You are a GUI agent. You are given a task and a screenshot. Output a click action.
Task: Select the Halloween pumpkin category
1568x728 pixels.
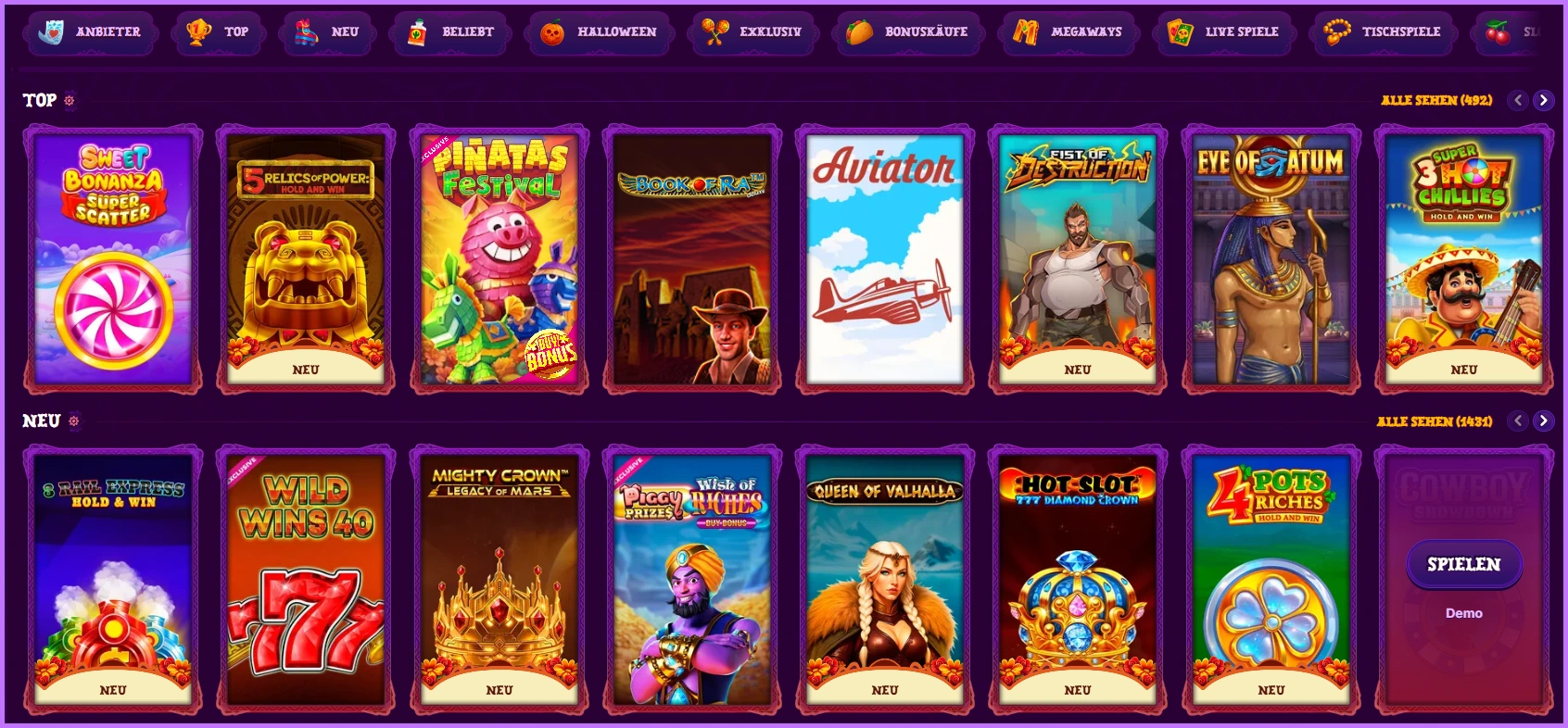click(599, 32)
